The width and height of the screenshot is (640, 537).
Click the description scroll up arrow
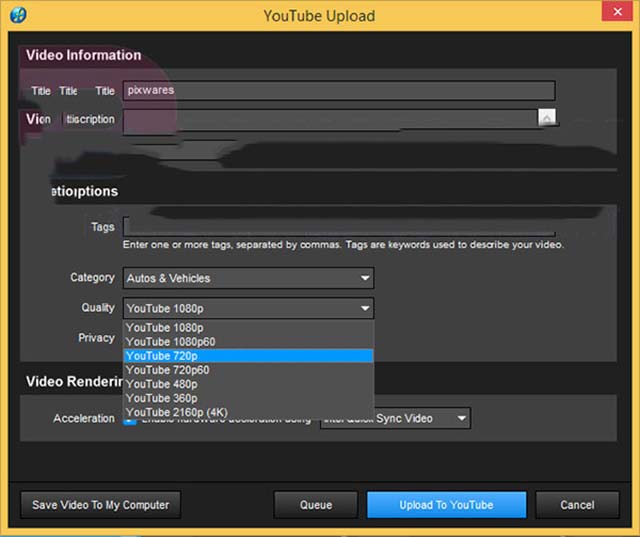coord(547,118)
